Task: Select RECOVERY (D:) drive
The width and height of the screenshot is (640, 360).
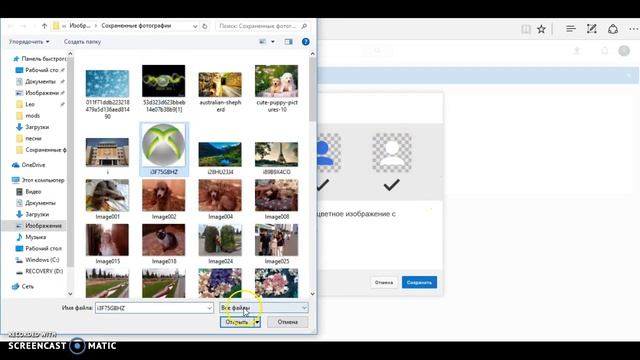Action: tap(44, 271)
